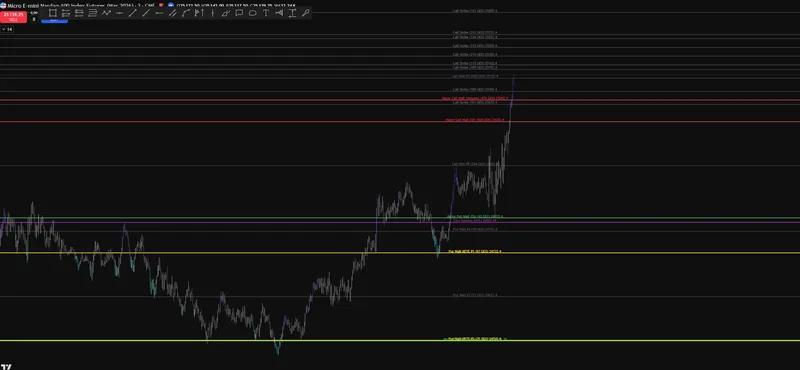Select the horizontal line tool before parallel channel
The width and height of the screenshot is (800, 370).
click(159, 13)
